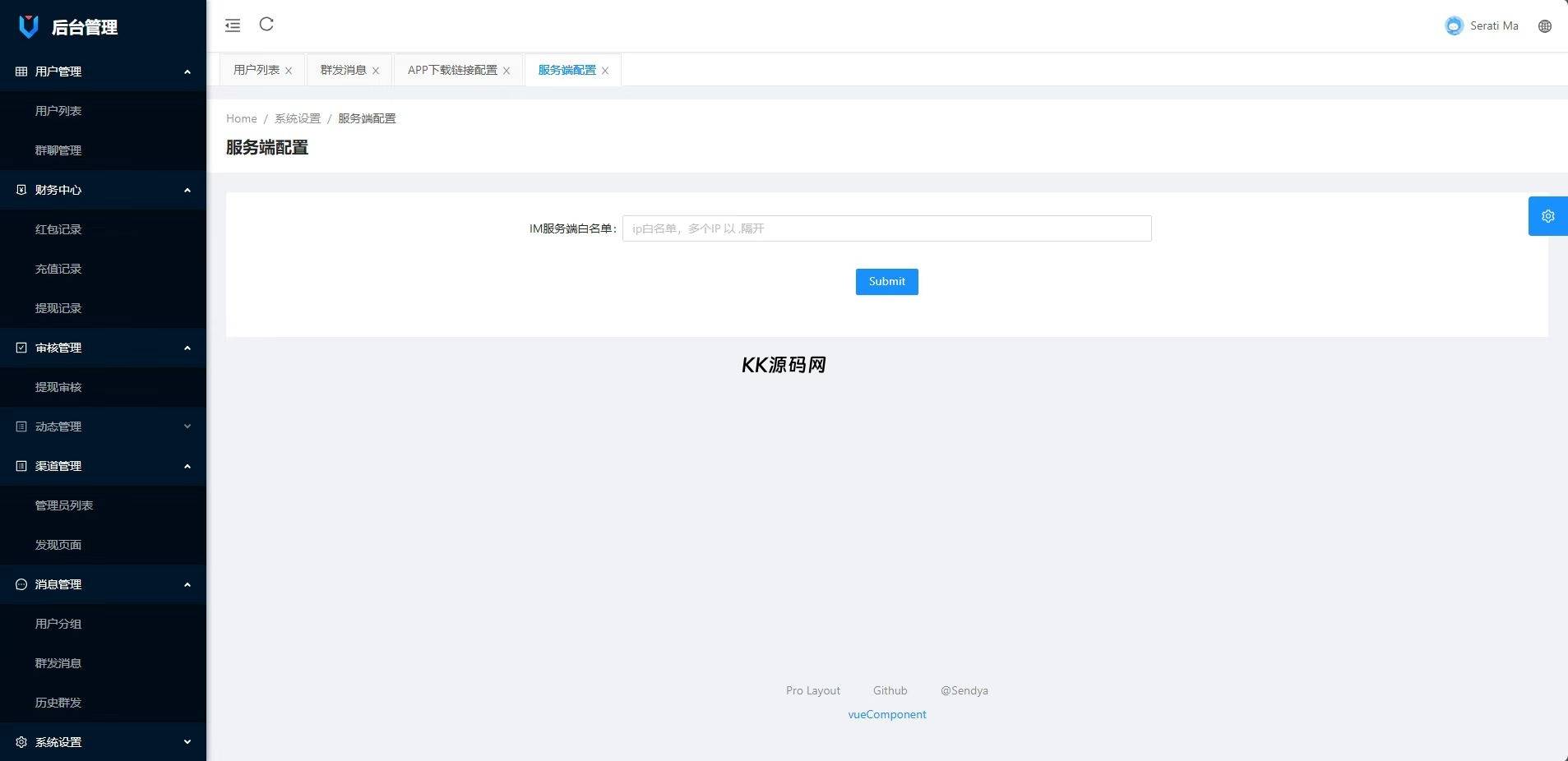
Task: Go to Home via the breadcrumb
Action: (x=241, y=118)
